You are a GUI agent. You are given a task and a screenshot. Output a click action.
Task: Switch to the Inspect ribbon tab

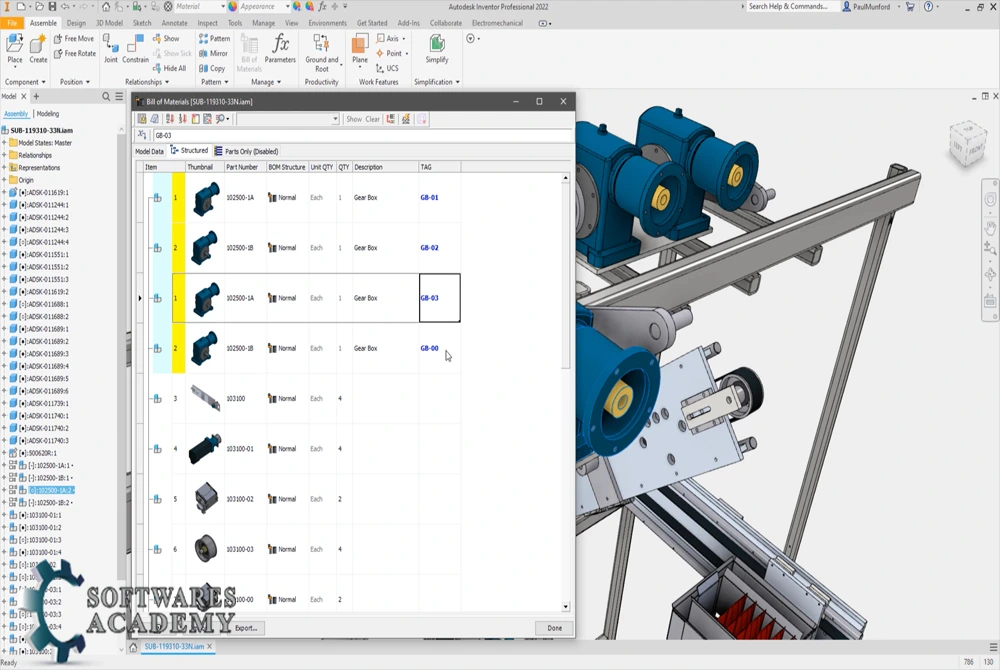tap(207, 23)
